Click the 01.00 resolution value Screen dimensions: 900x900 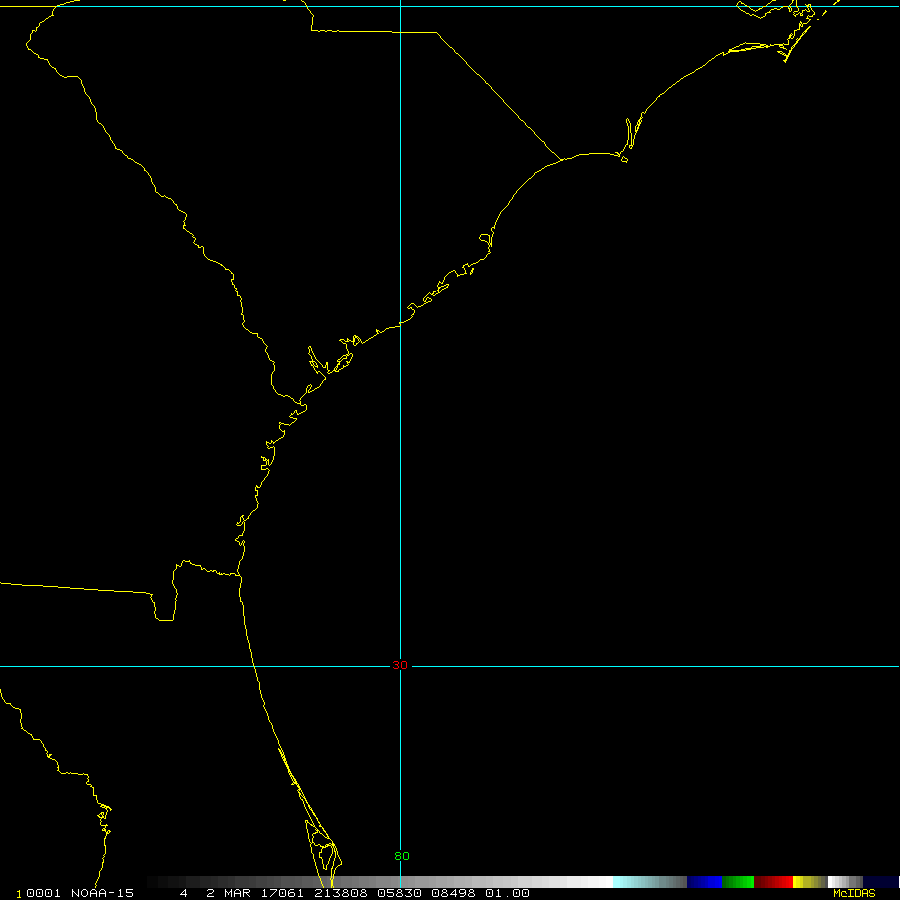point(507,893)
